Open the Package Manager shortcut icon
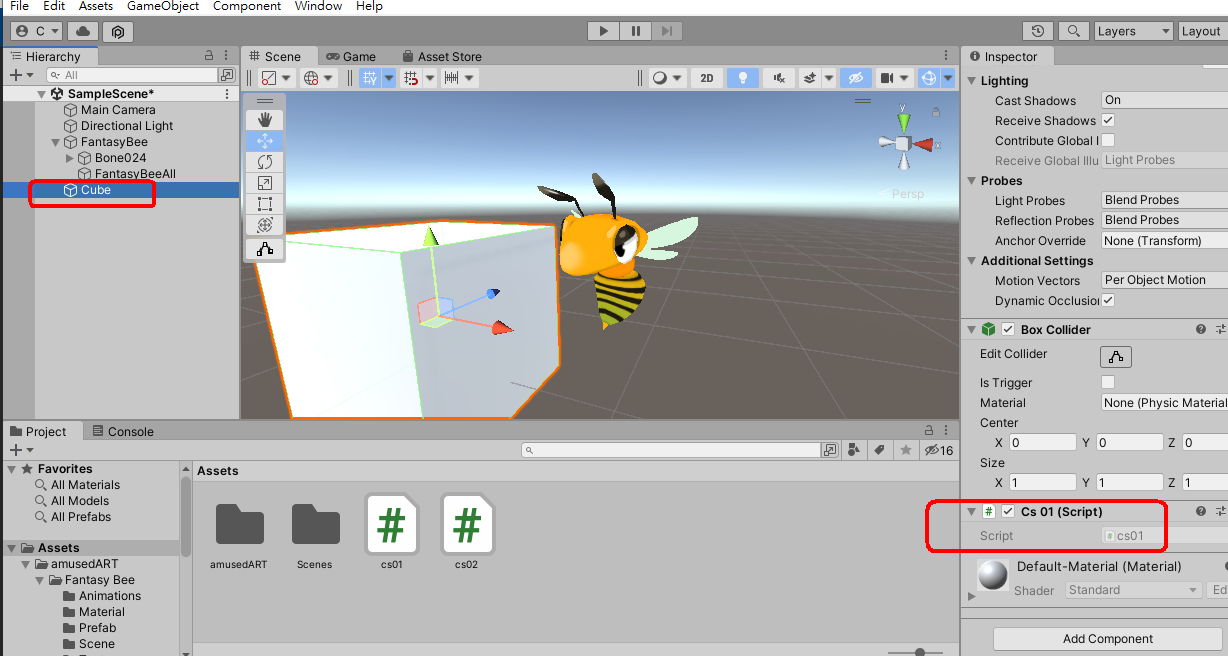1228x656 pixels. [117, 32]
